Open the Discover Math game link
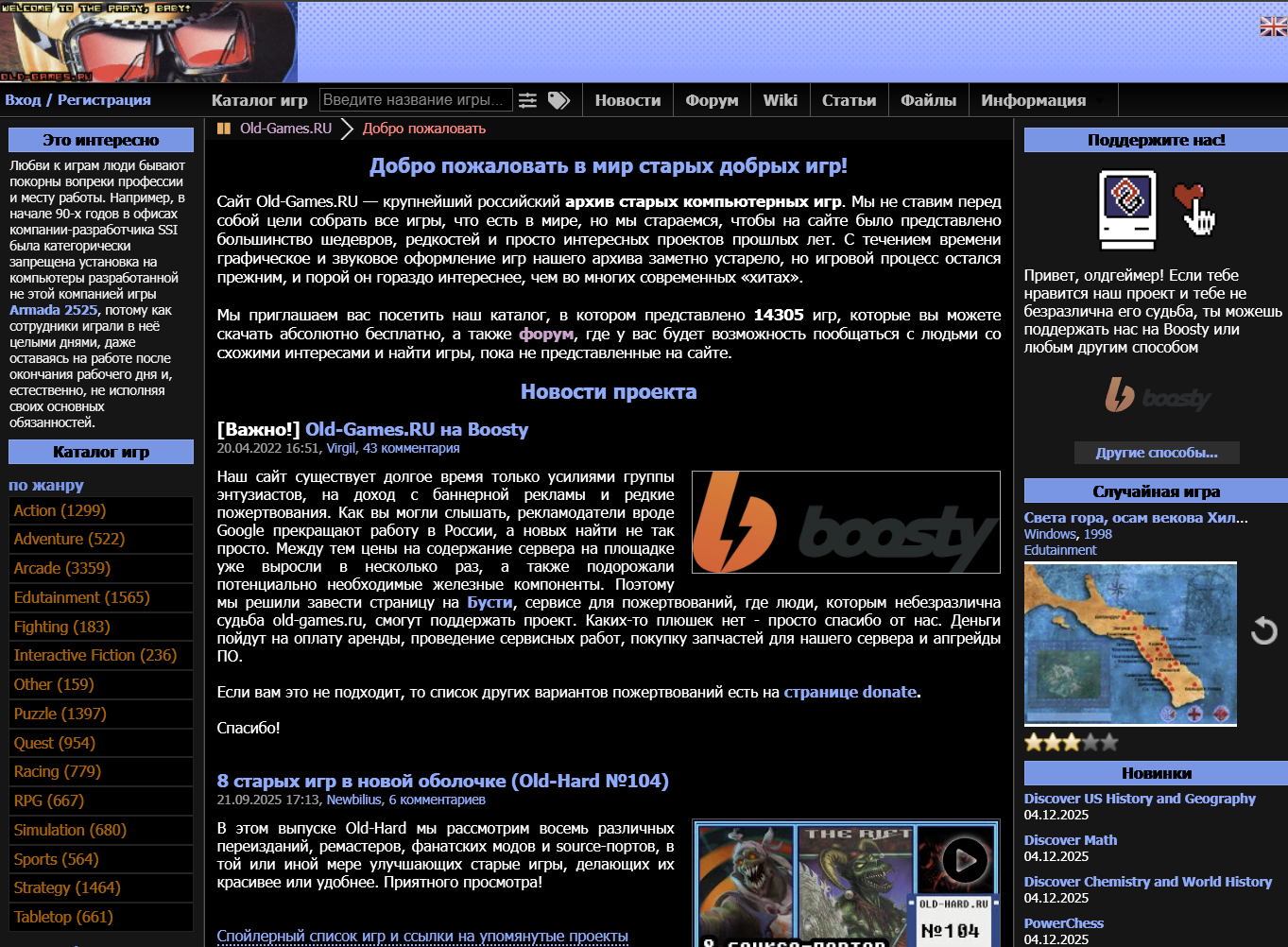 point(1071,840)
